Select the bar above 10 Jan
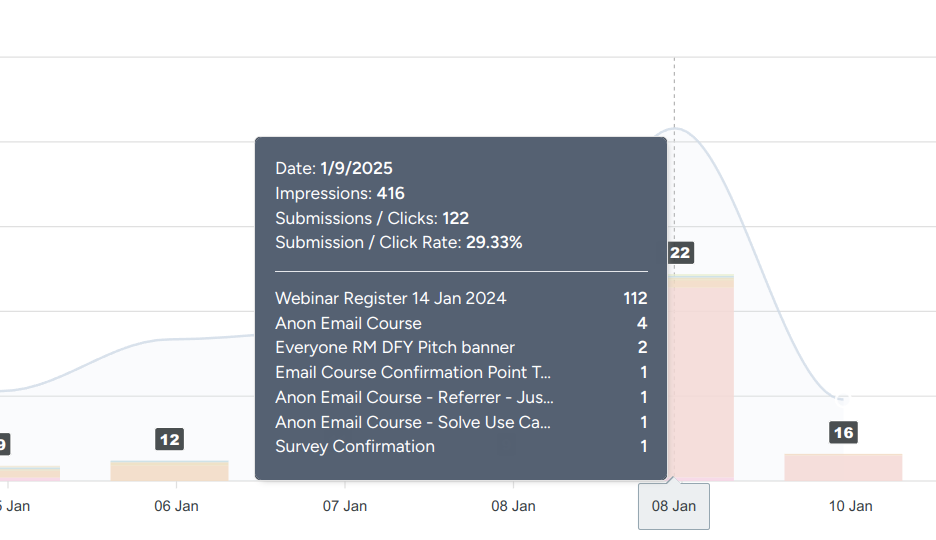Image resolution: width=936 pixels, height=540 pixels. coord(843,467)
